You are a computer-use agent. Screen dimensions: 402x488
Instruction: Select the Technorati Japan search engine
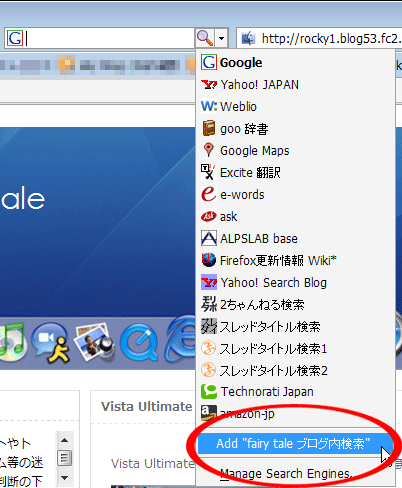tap(295, 391)
